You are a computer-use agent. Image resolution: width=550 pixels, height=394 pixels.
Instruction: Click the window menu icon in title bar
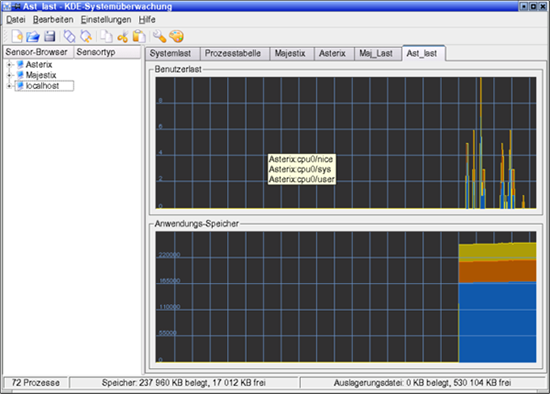(6, 6)
